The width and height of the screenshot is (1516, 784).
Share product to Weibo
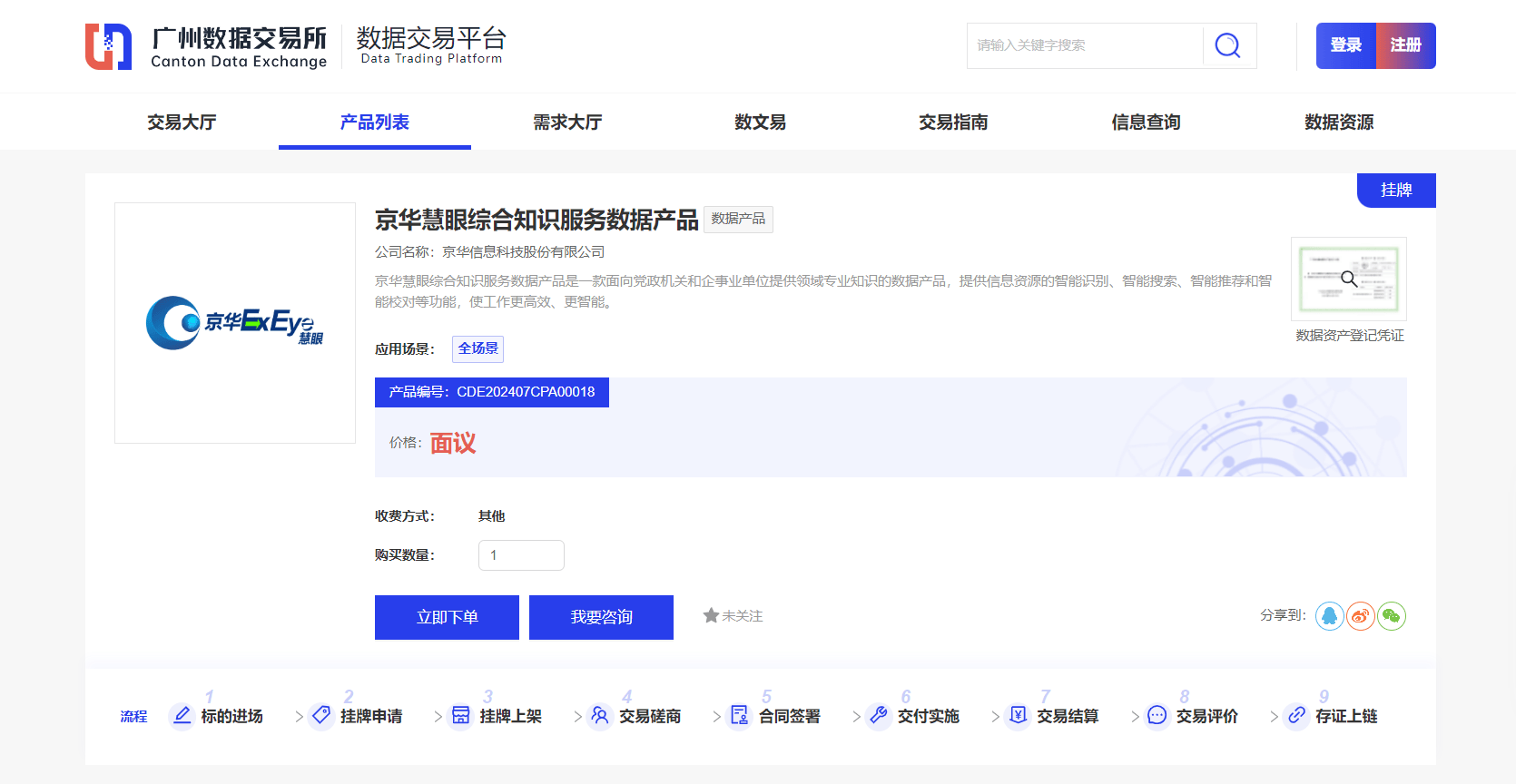tap(1360, 616)
